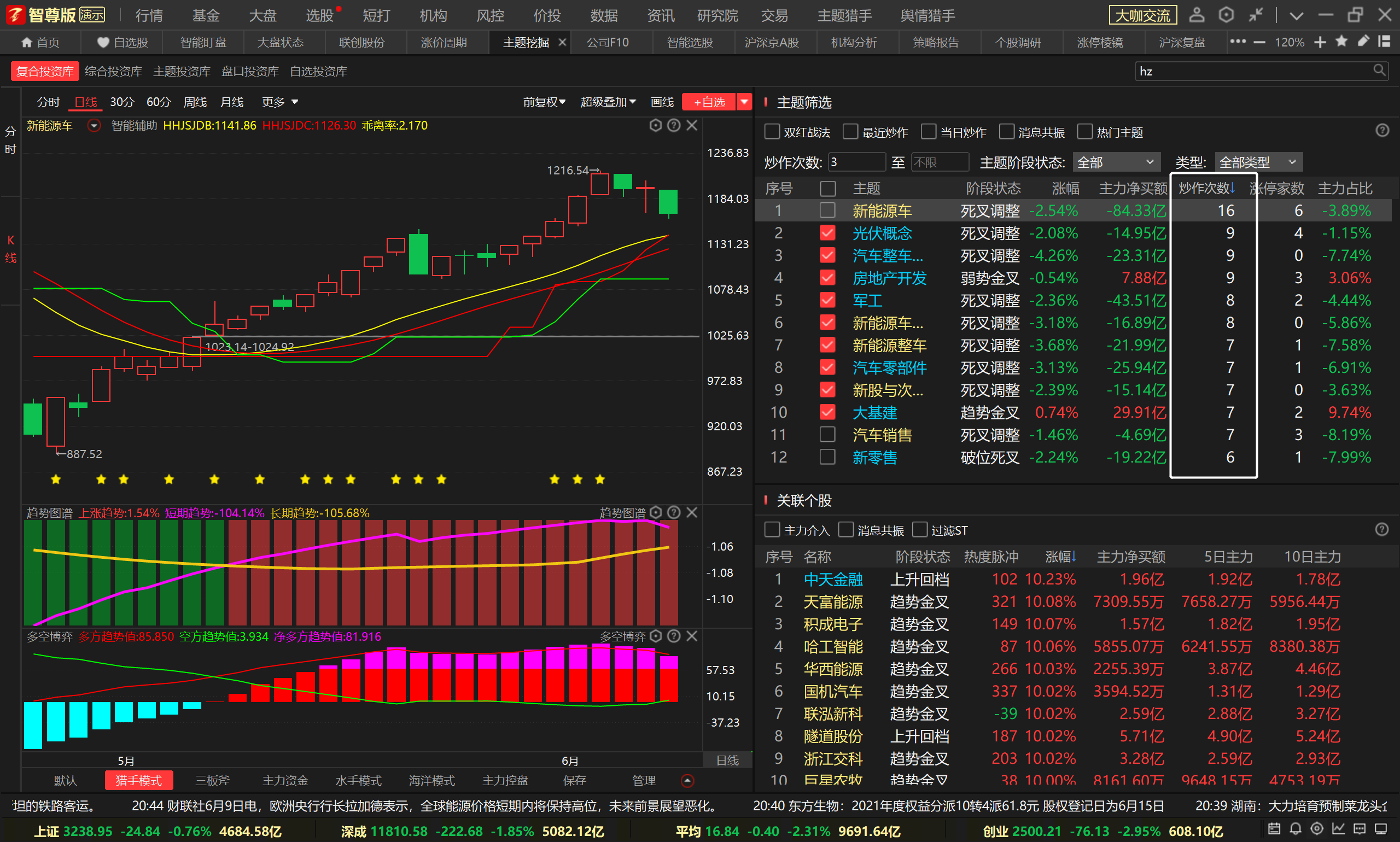Click the target crosshair icon in the status bar
Screen dimensions: 1400x842
tap(1317, 829)
